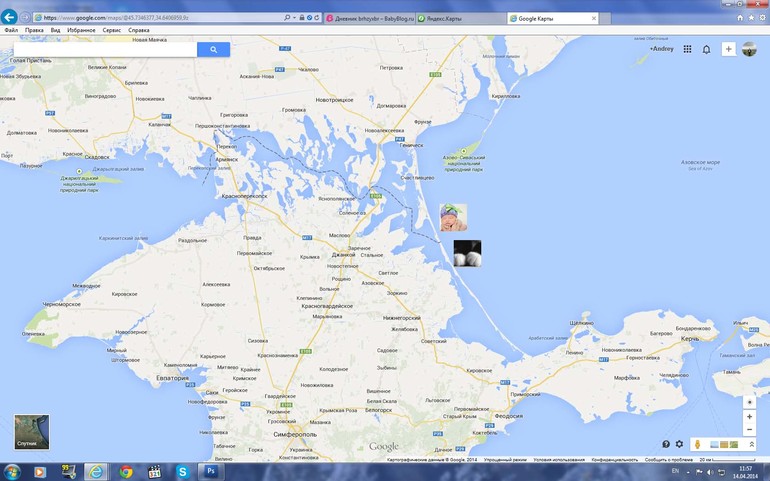This screenshot has height=481, width=770.
Task: Open the address bar search dropdown arrow
Action: tap(294, 18)
